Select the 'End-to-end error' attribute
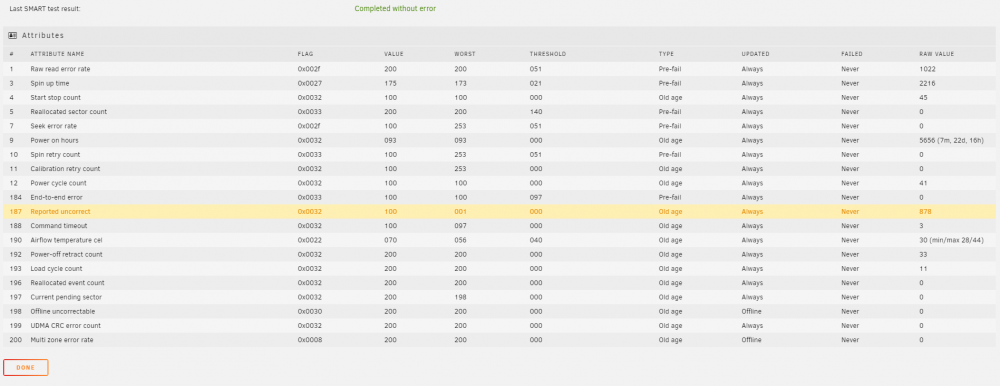 tap(56, 197)
